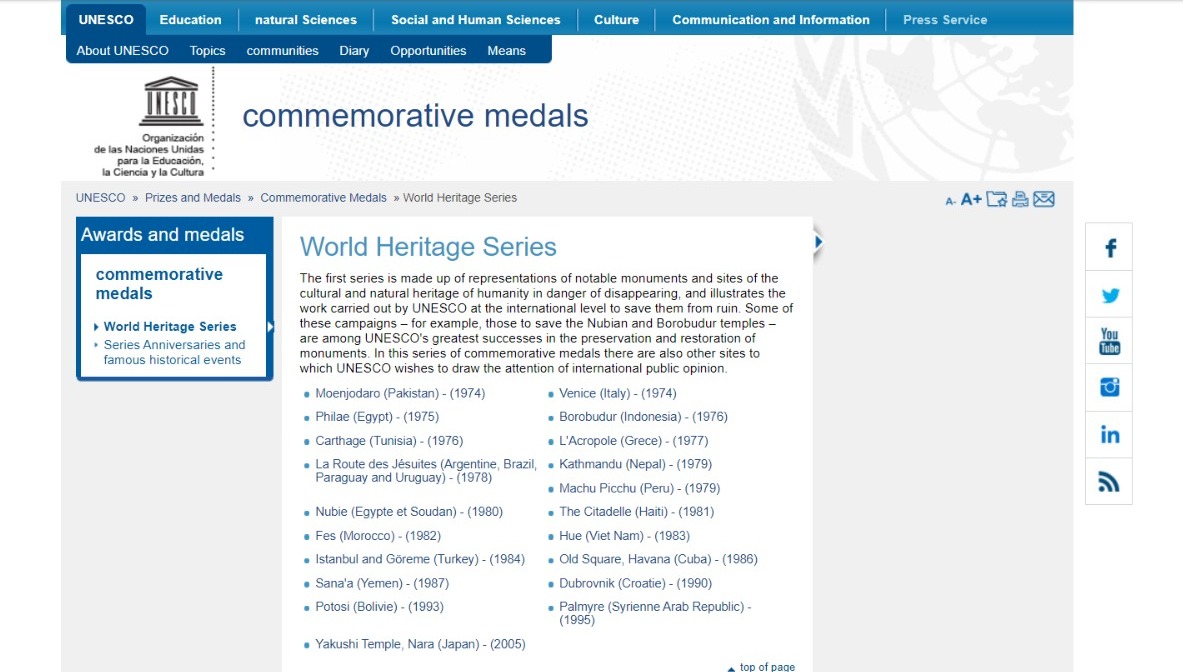Open the Education tab

pos(190,20)
